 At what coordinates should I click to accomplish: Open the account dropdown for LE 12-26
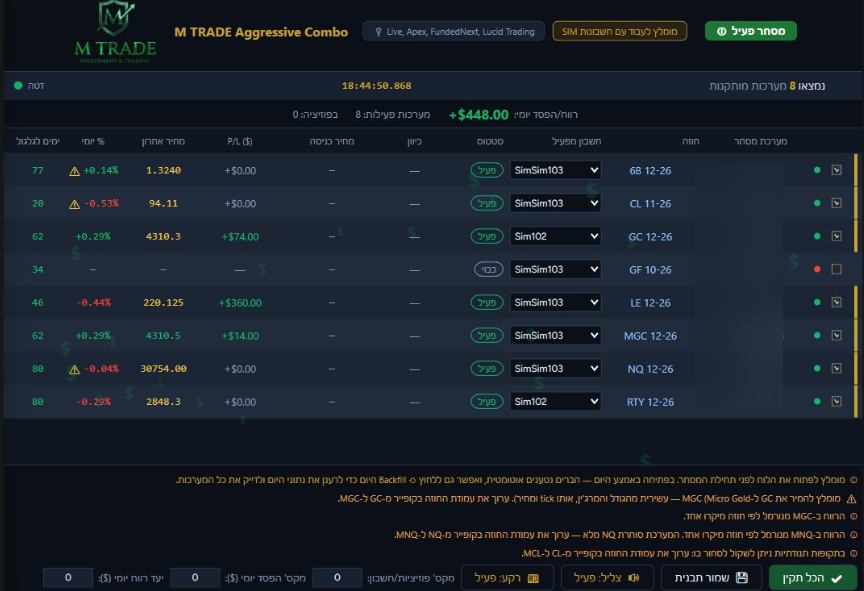[x=555, y=302]
